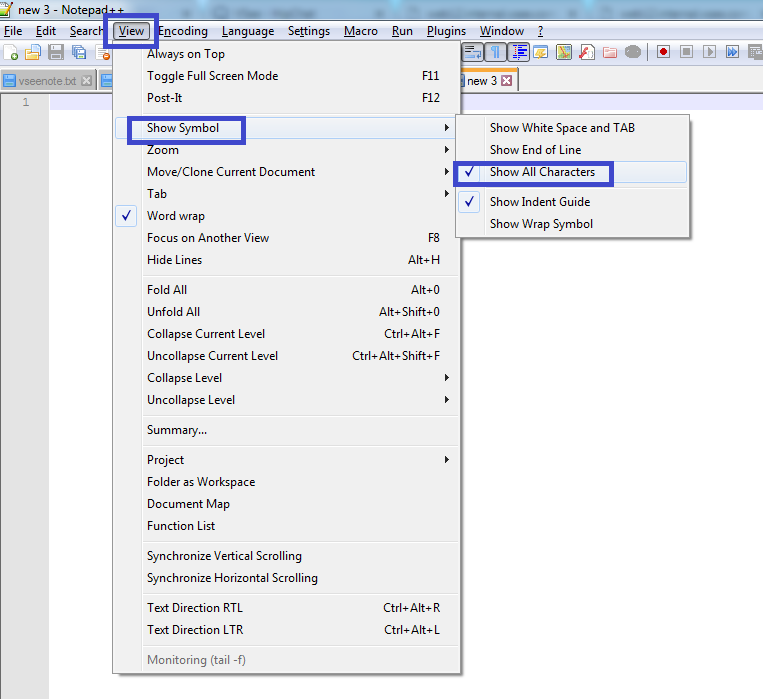The width and height of the screenshot is (763, 699).
Task: Click the Save All toolbar icon
Action: [79, 52]
